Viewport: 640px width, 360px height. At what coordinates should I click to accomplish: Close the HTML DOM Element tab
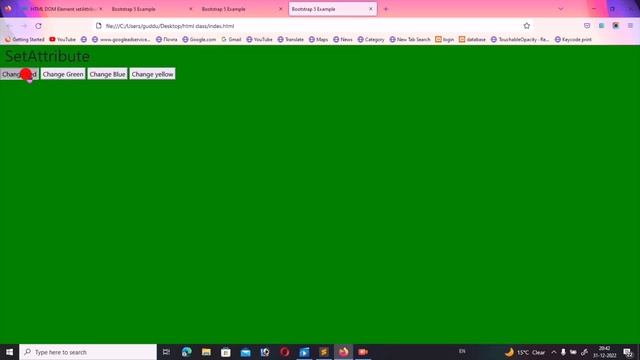(101, 9)
